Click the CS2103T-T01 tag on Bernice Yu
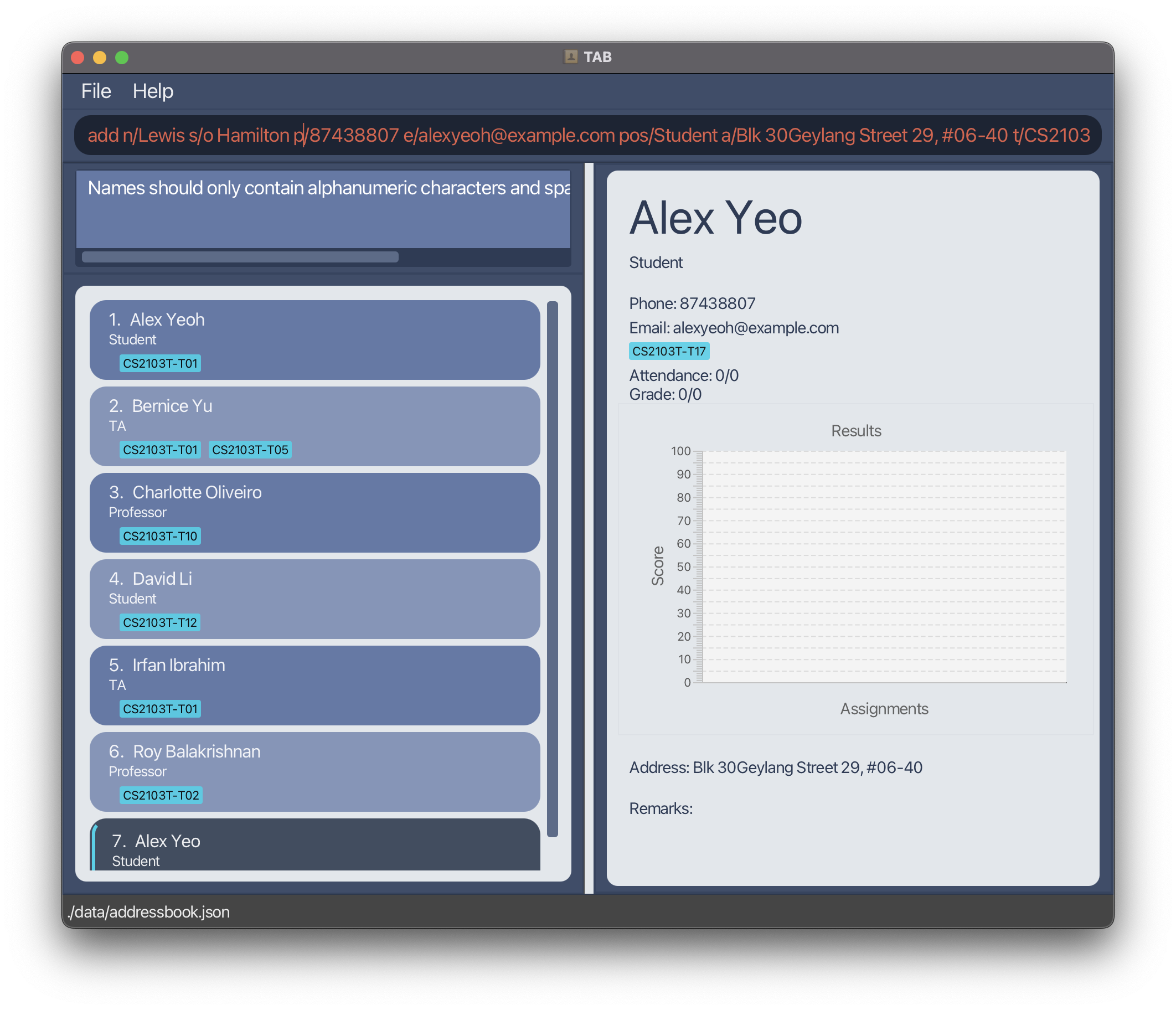 coord(160,450)
